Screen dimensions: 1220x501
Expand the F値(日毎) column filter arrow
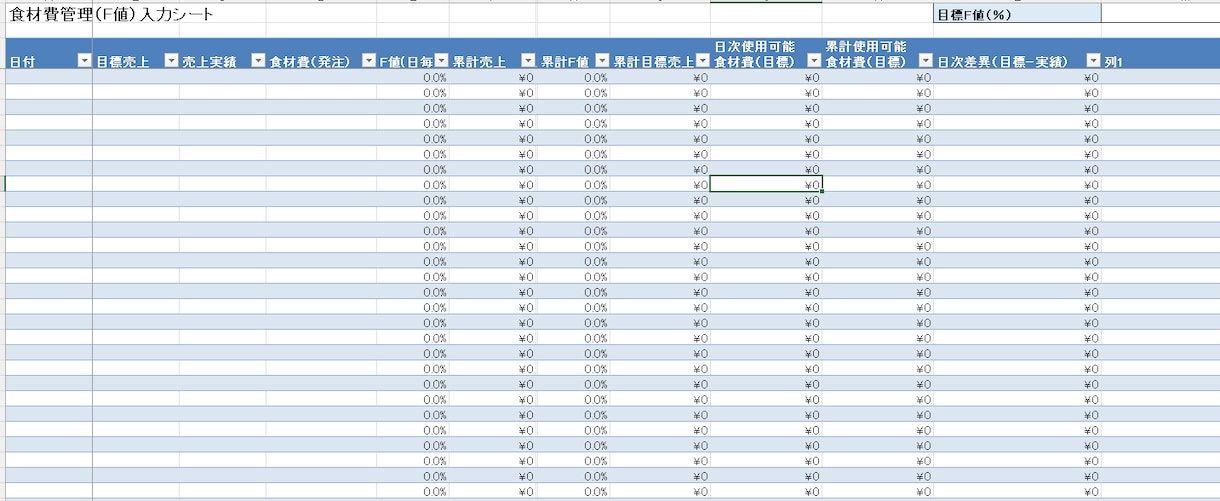[x=441, y=62]
